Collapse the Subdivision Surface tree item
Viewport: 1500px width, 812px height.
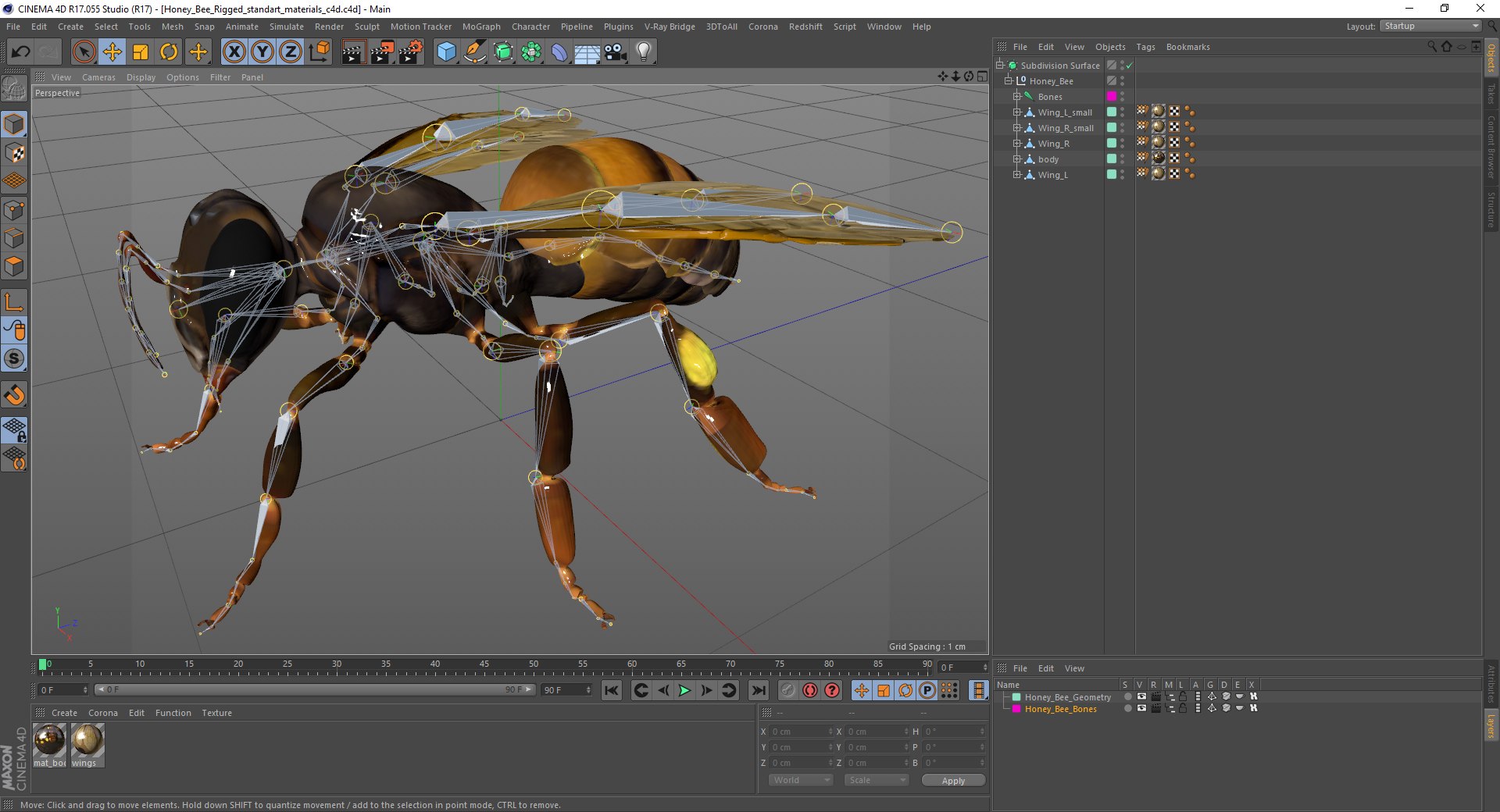coord(999,65)
